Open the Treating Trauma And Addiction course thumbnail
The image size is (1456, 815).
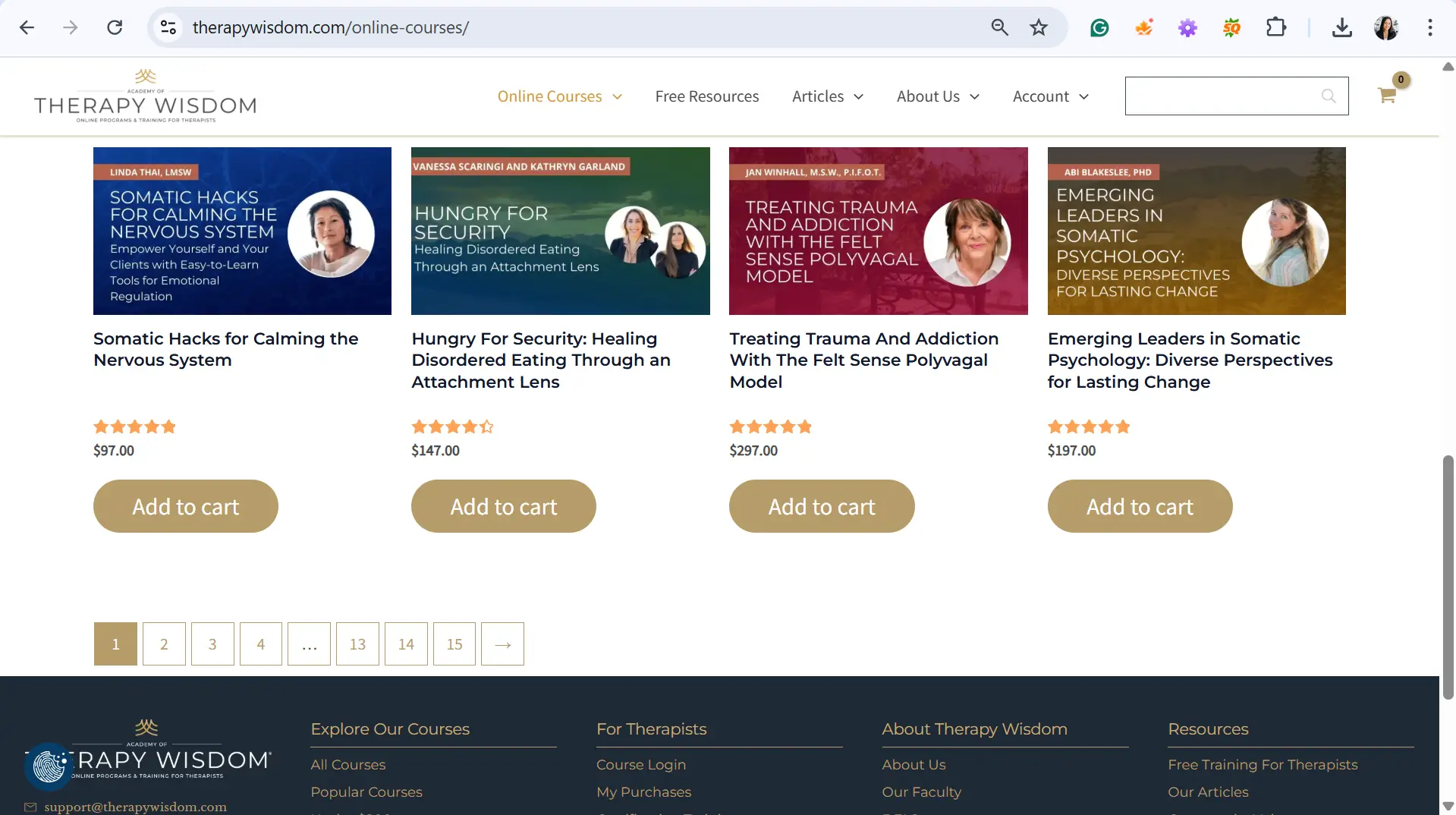tap(878, 231)
